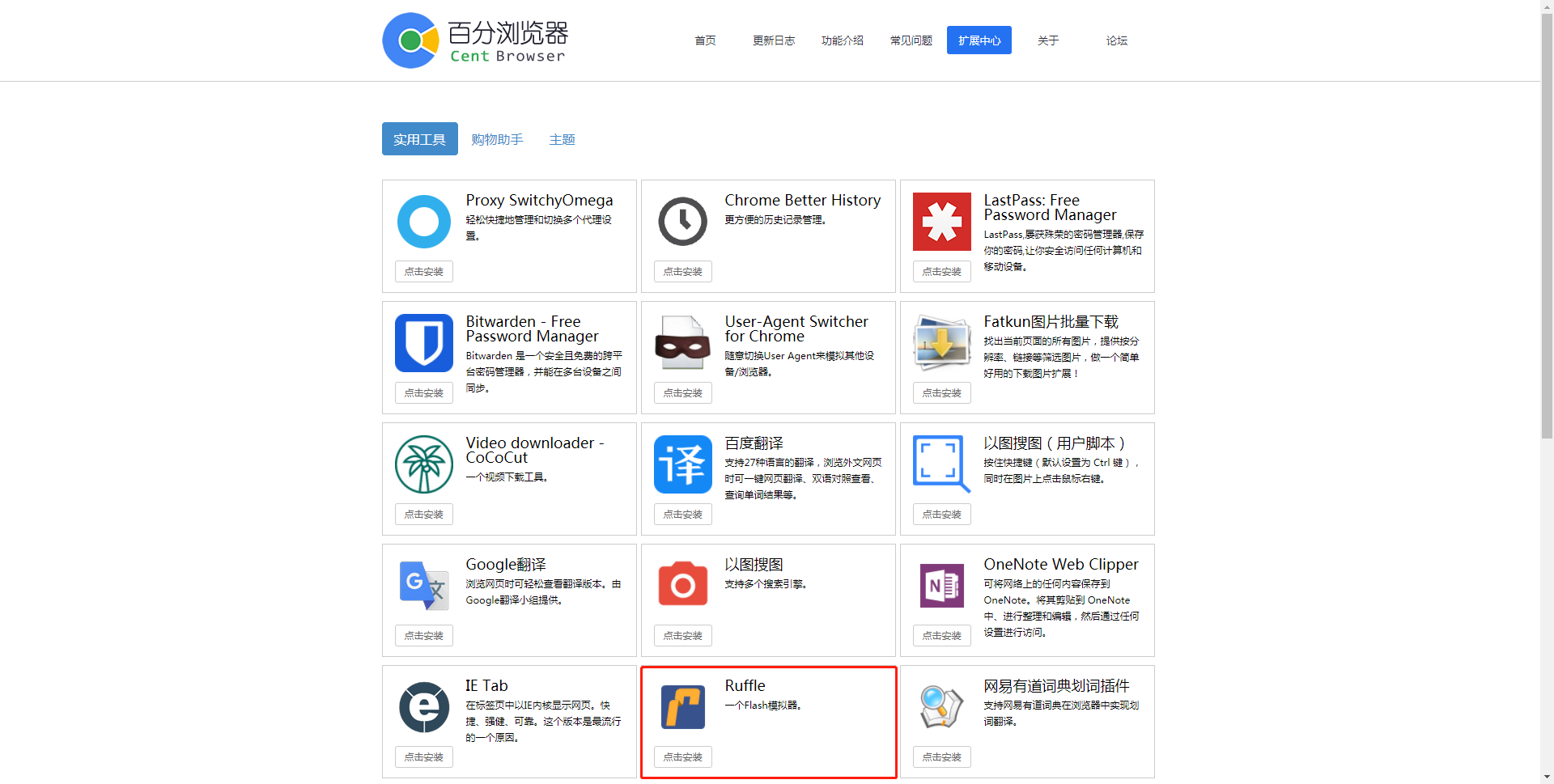Image resolution: width=1554 pixels, height=784 pixels.
Task: Click the page scrollbar thumb
Action: pyautogui.click(x=1547, y=225)
